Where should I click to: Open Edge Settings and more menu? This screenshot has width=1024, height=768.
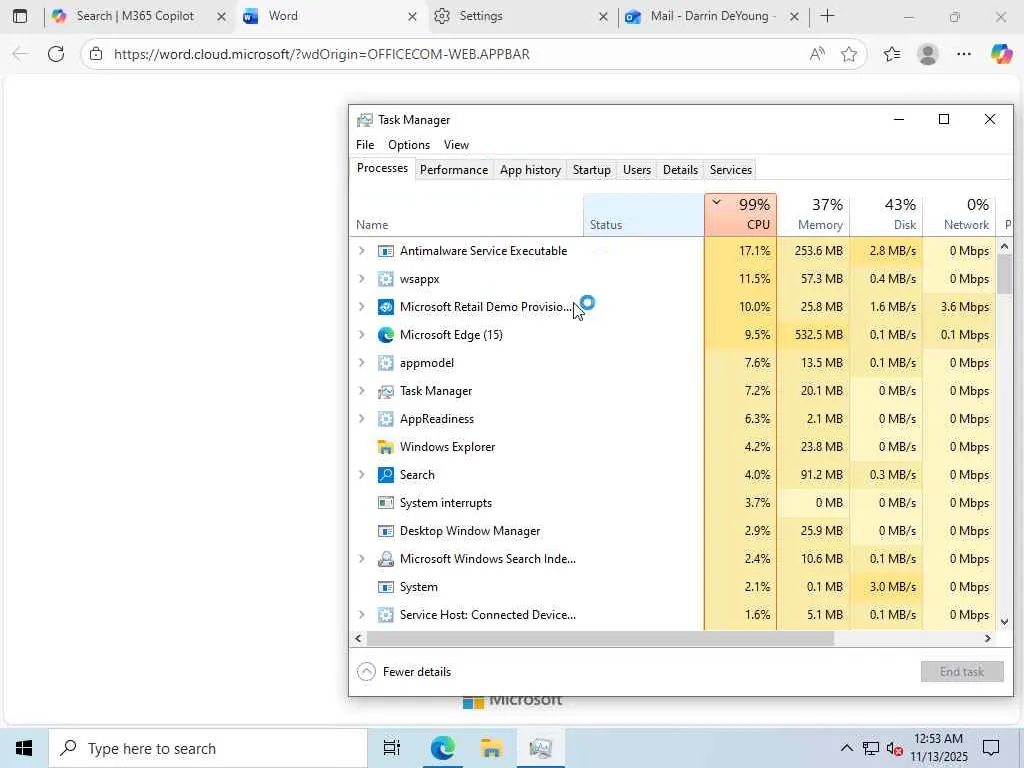[964, 54]
